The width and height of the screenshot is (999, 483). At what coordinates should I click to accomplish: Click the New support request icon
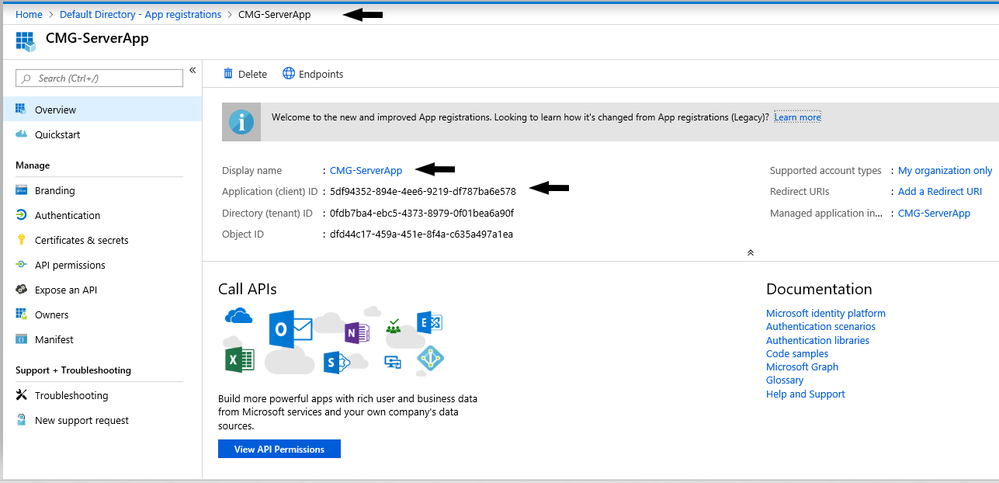tap(21, 420)
